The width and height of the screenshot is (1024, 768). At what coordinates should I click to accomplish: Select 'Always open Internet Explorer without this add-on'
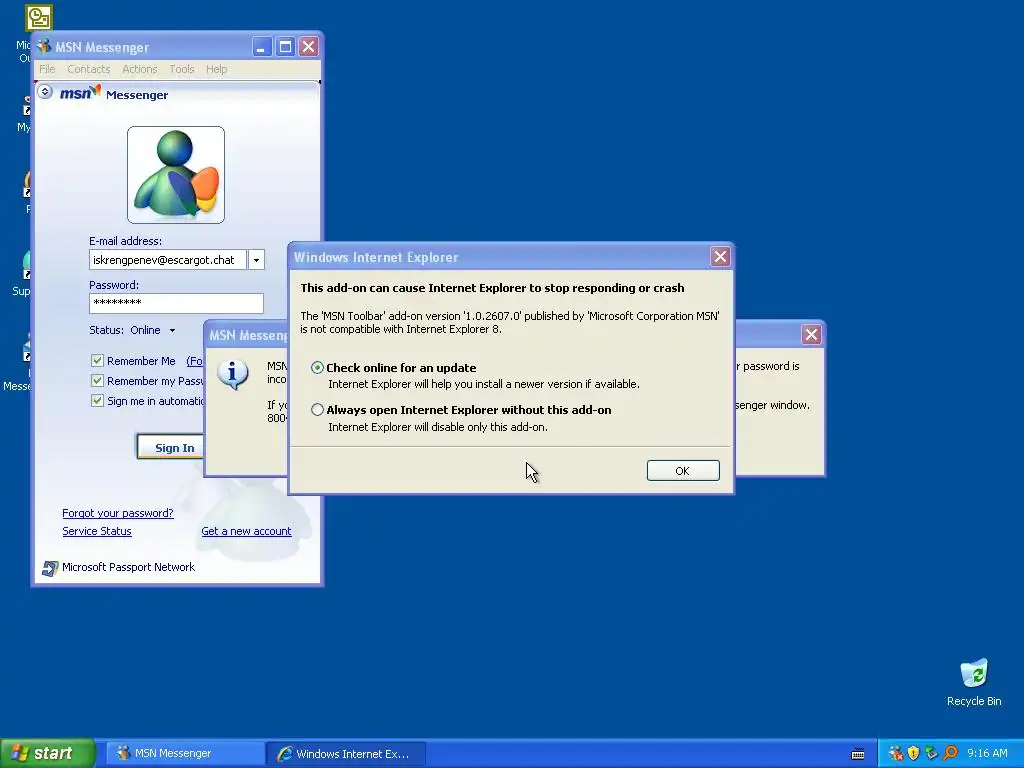coord(317,409)
